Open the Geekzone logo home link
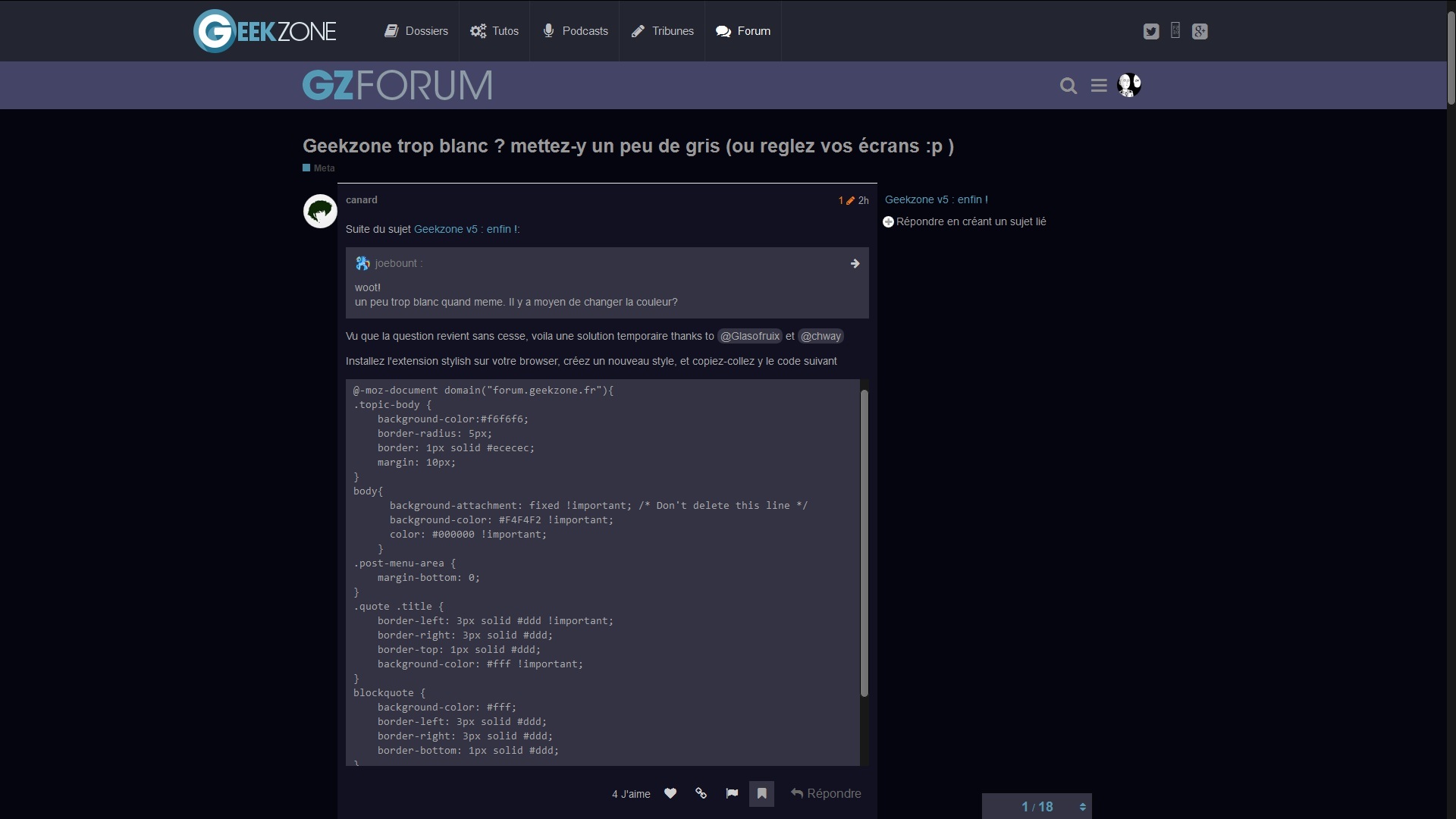This screenshot has height=819, width=1456. pos(265,31)
